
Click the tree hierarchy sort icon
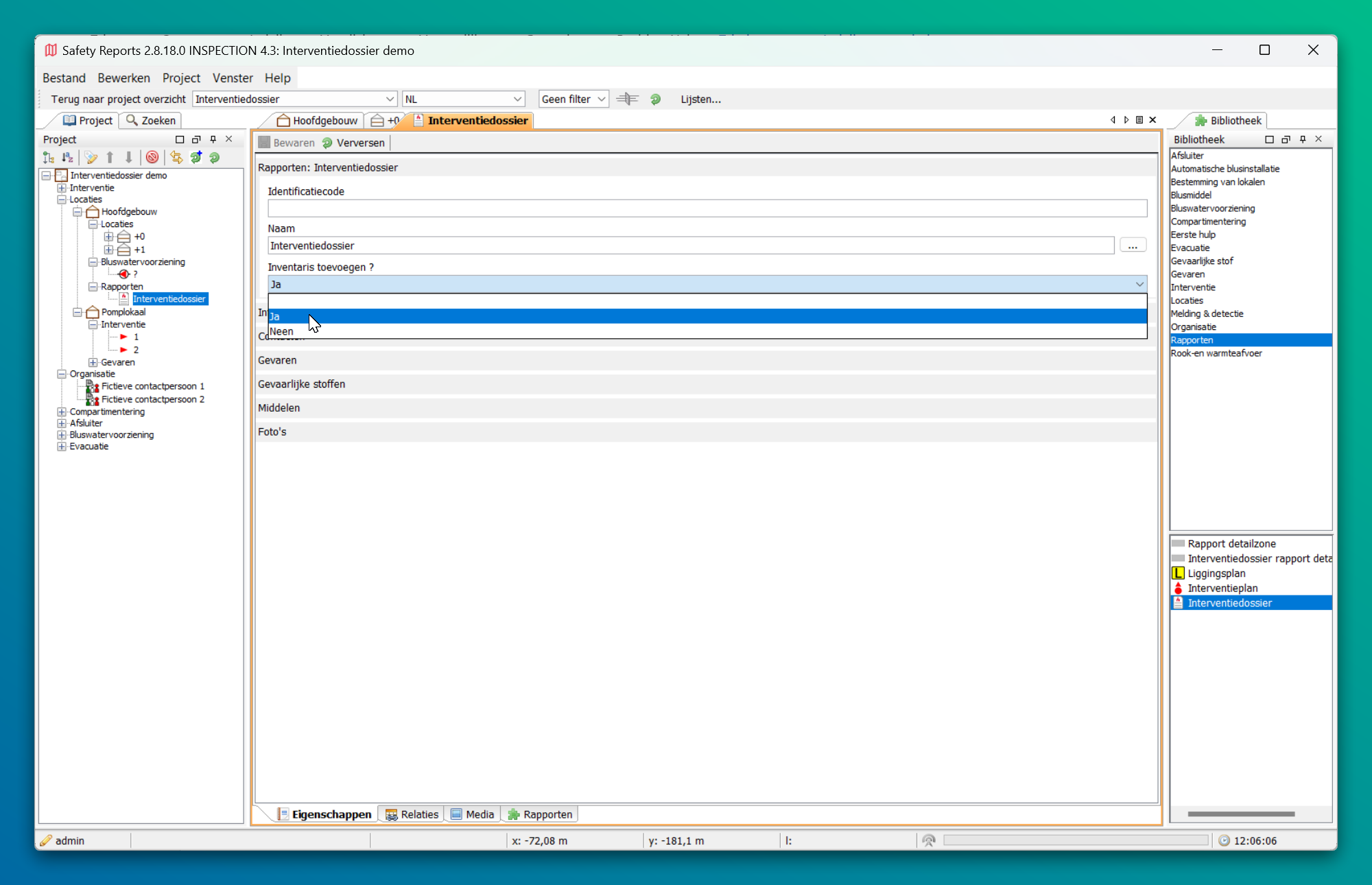click(48, 158)
